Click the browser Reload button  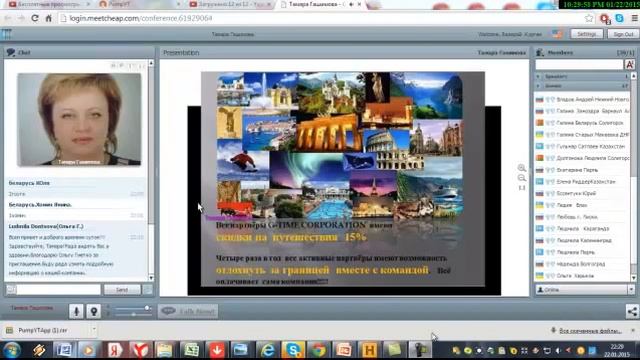(x=35, y=18)
